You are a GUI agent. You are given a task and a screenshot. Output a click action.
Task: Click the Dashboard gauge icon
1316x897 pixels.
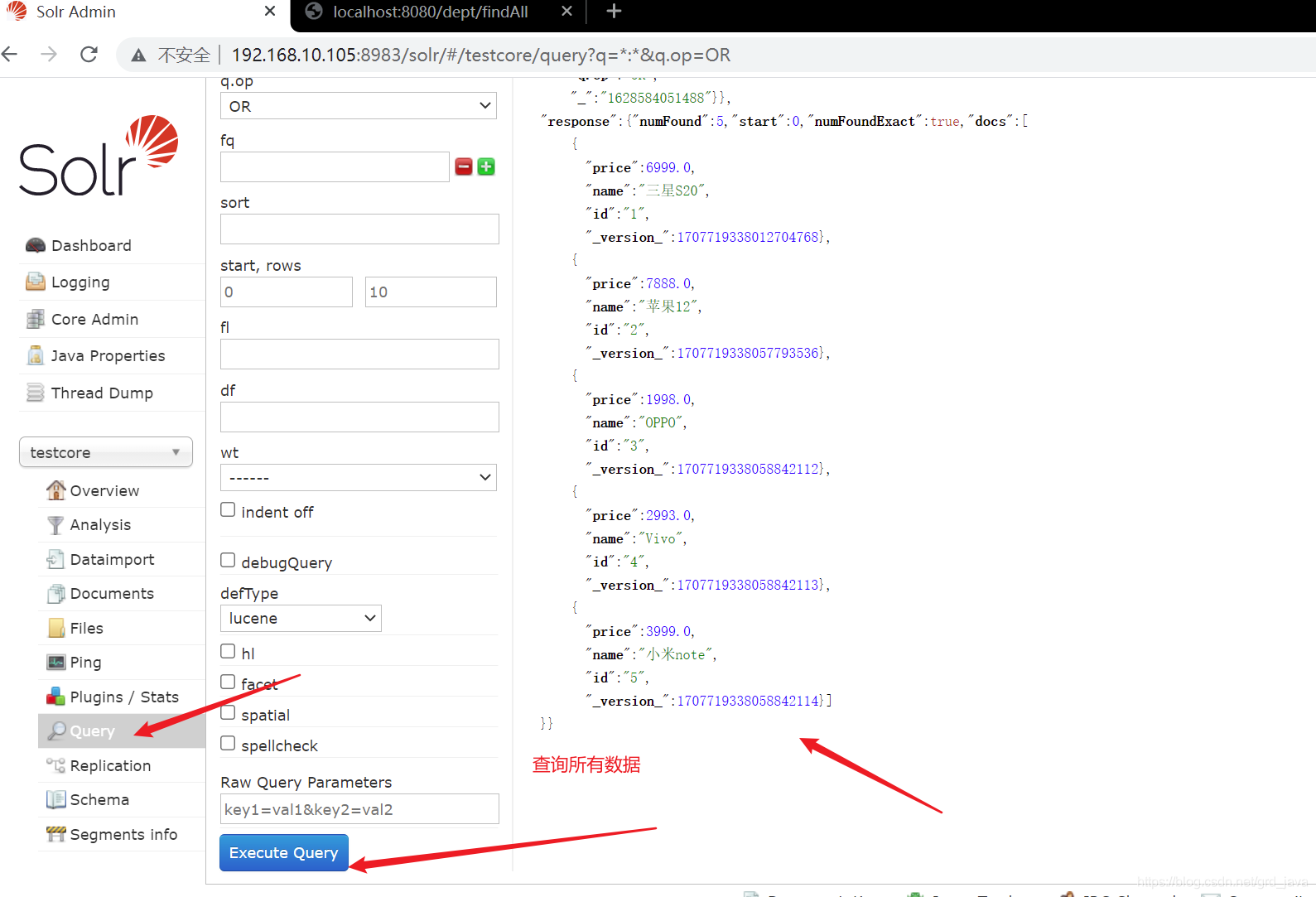click(x=36, y=245)
